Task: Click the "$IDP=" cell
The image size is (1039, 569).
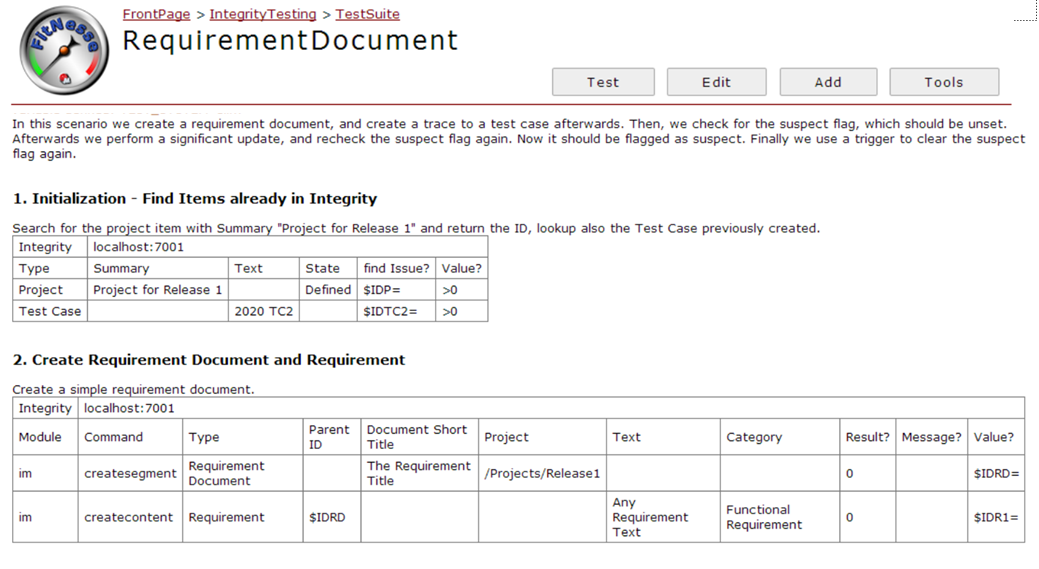Action: pyautogui.click(x=396, y=289)
